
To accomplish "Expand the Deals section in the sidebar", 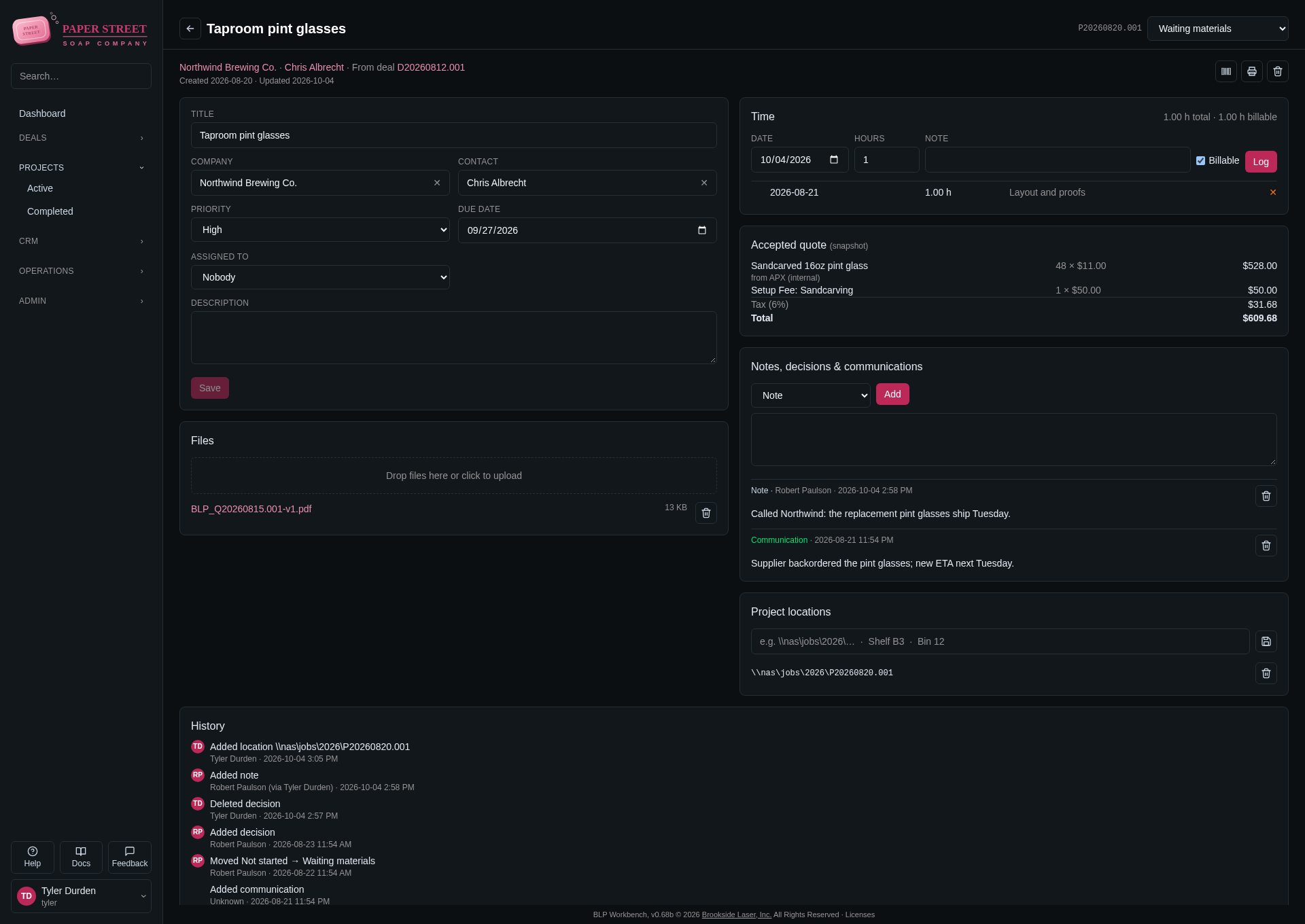I will (x=81, y=138).
